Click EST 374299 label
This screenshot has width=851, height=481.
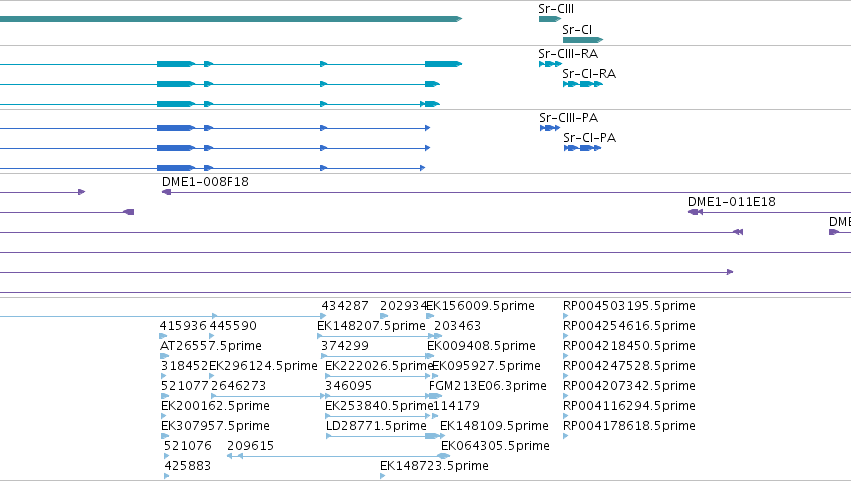click(345, 346)
